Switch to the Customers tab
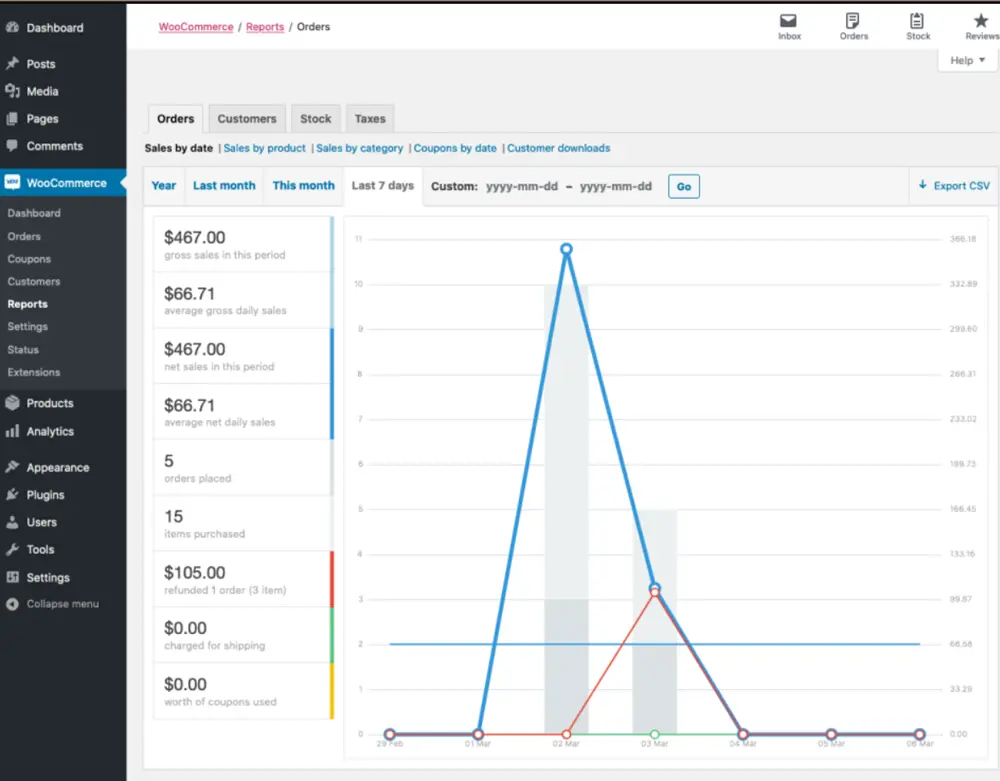 coord(247,118)
